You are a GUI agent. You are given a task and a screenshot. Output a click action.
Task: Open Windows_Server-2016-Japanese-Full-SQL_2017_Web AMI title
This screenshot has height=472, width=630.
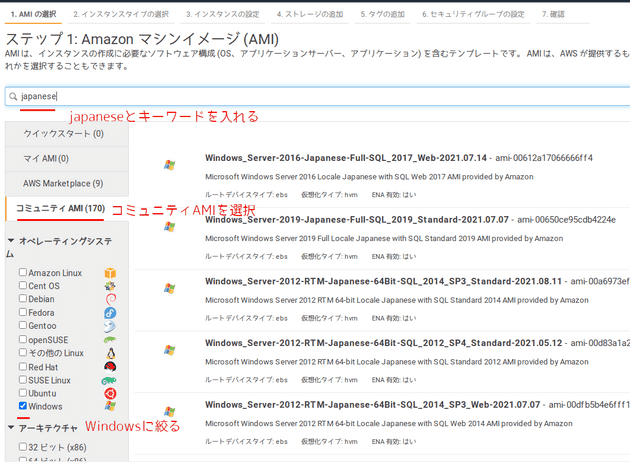click(346, 158)
